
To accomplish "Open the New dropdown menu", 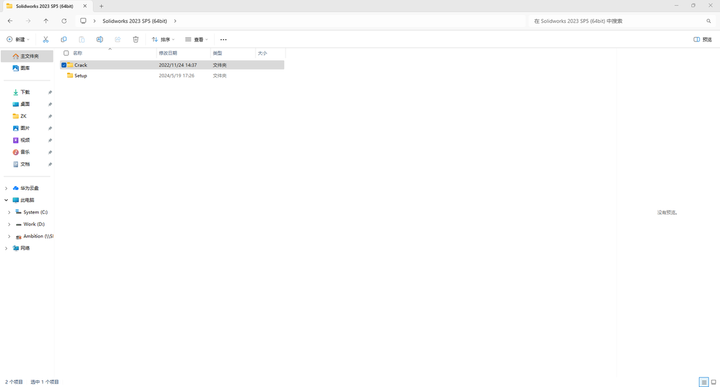I will point(18,39).
